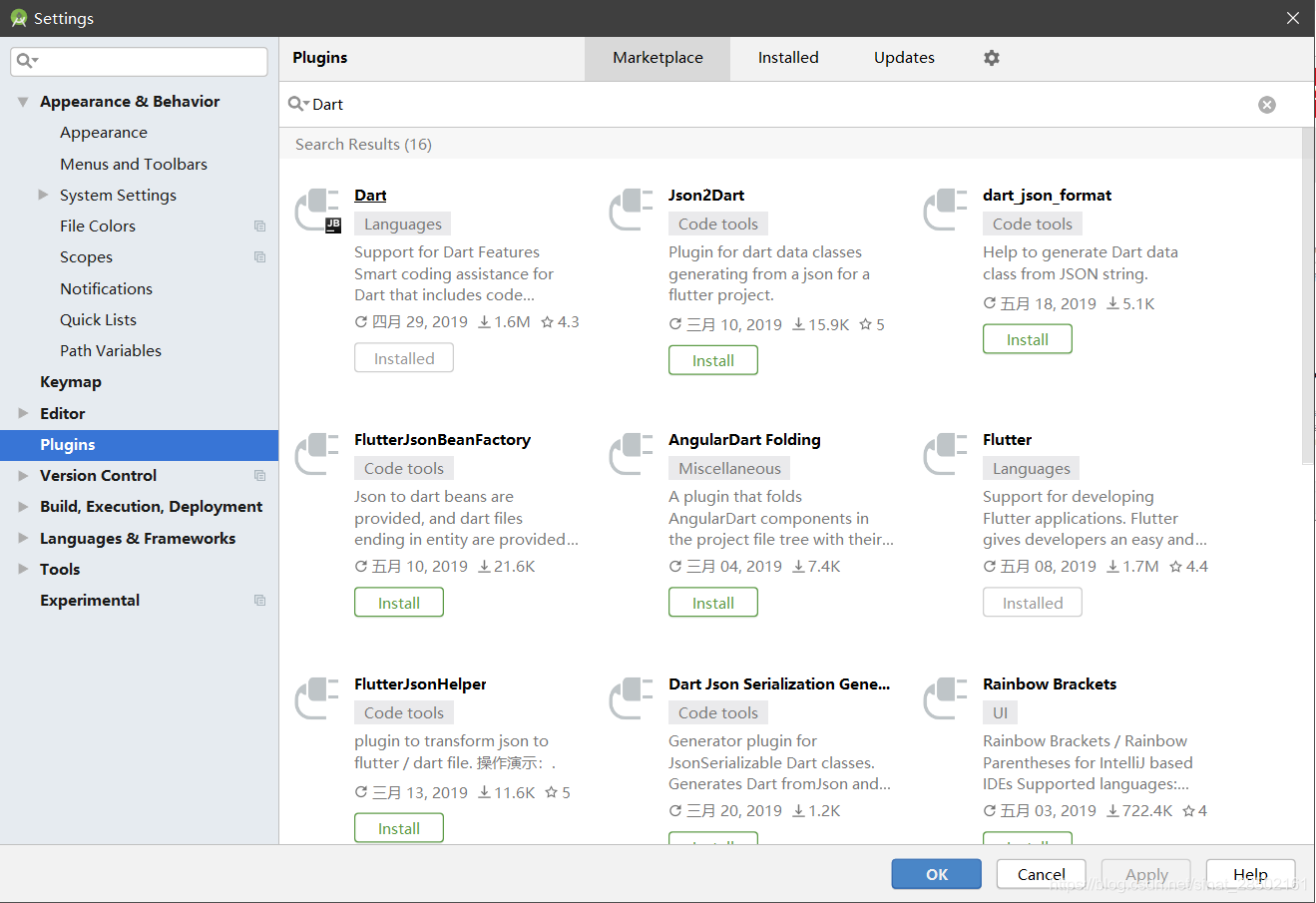1316x903 pixels.
Task: Click the AngularDart Folding plugin icon
Action: [632, 454]
